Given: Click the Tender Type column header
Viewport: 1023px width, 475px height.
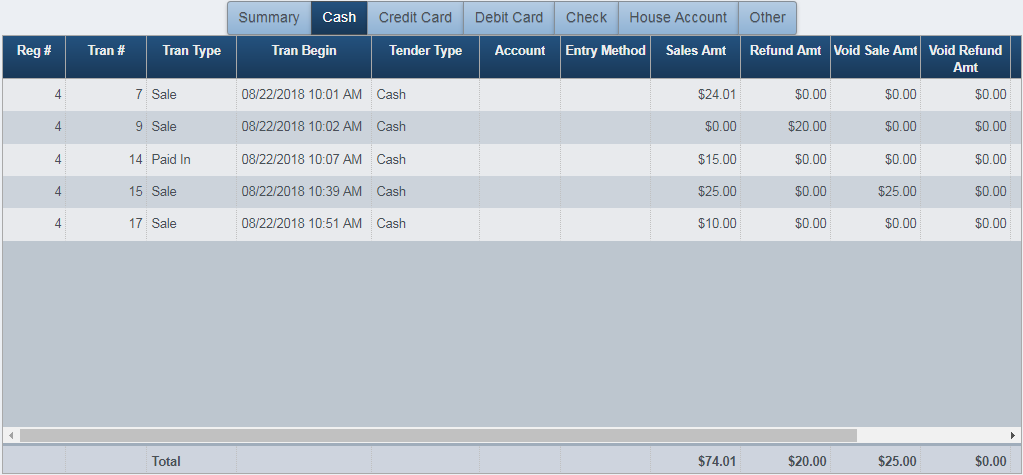Looking at the screenshot, I should click(426, 51).
